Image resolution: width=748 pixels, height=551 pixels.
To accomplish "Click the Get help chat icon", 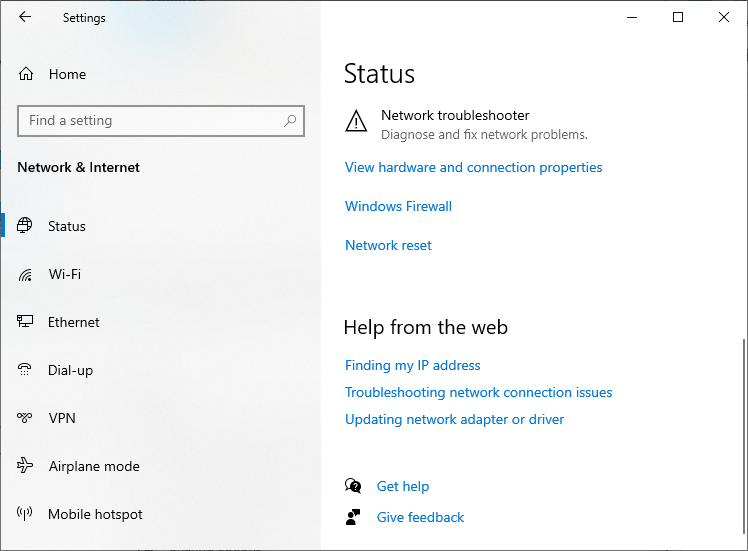I will click(353, 486).
